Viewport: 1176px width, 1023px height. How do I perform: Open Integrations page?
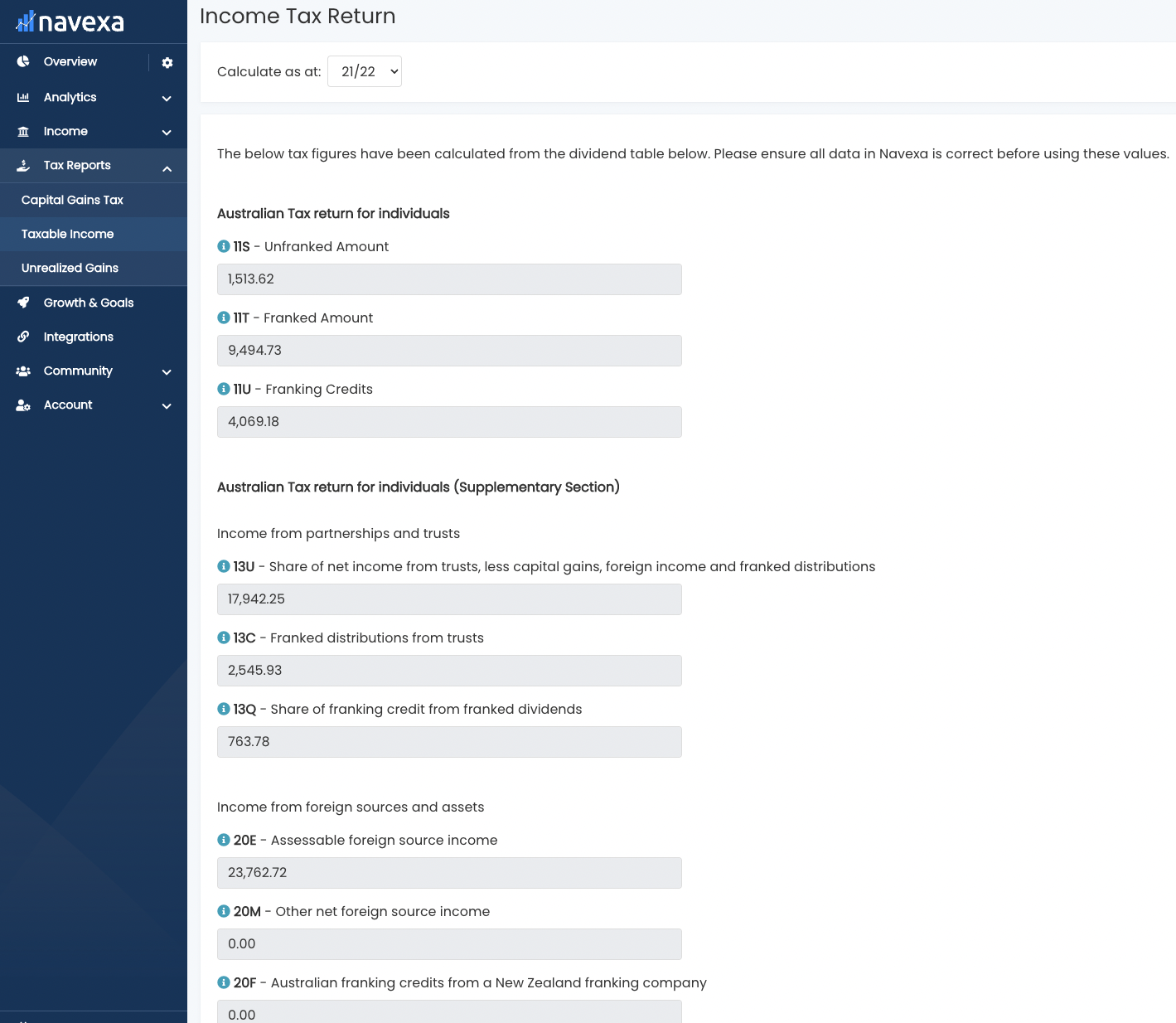tap(79, 337)
